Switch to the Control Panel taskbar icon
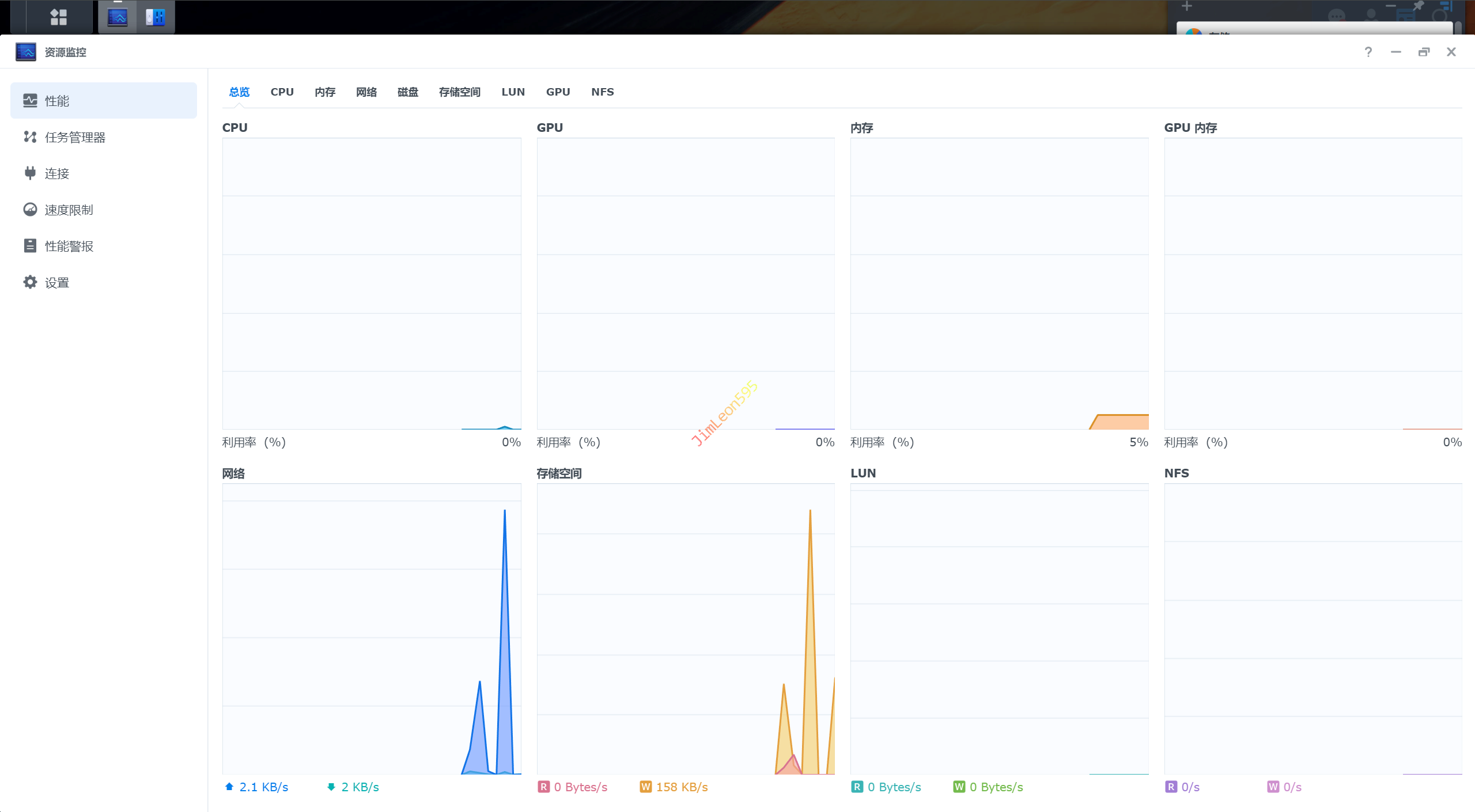 (156, 17)
